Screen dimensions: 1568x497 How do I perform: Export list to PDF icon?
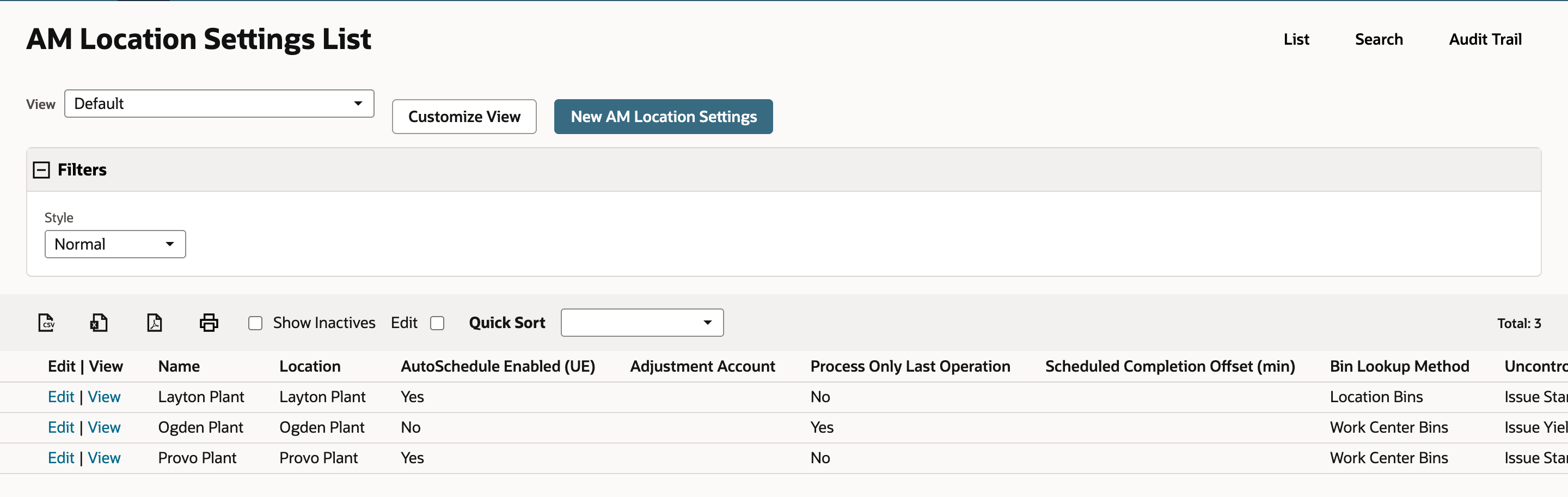click(155, 322)
